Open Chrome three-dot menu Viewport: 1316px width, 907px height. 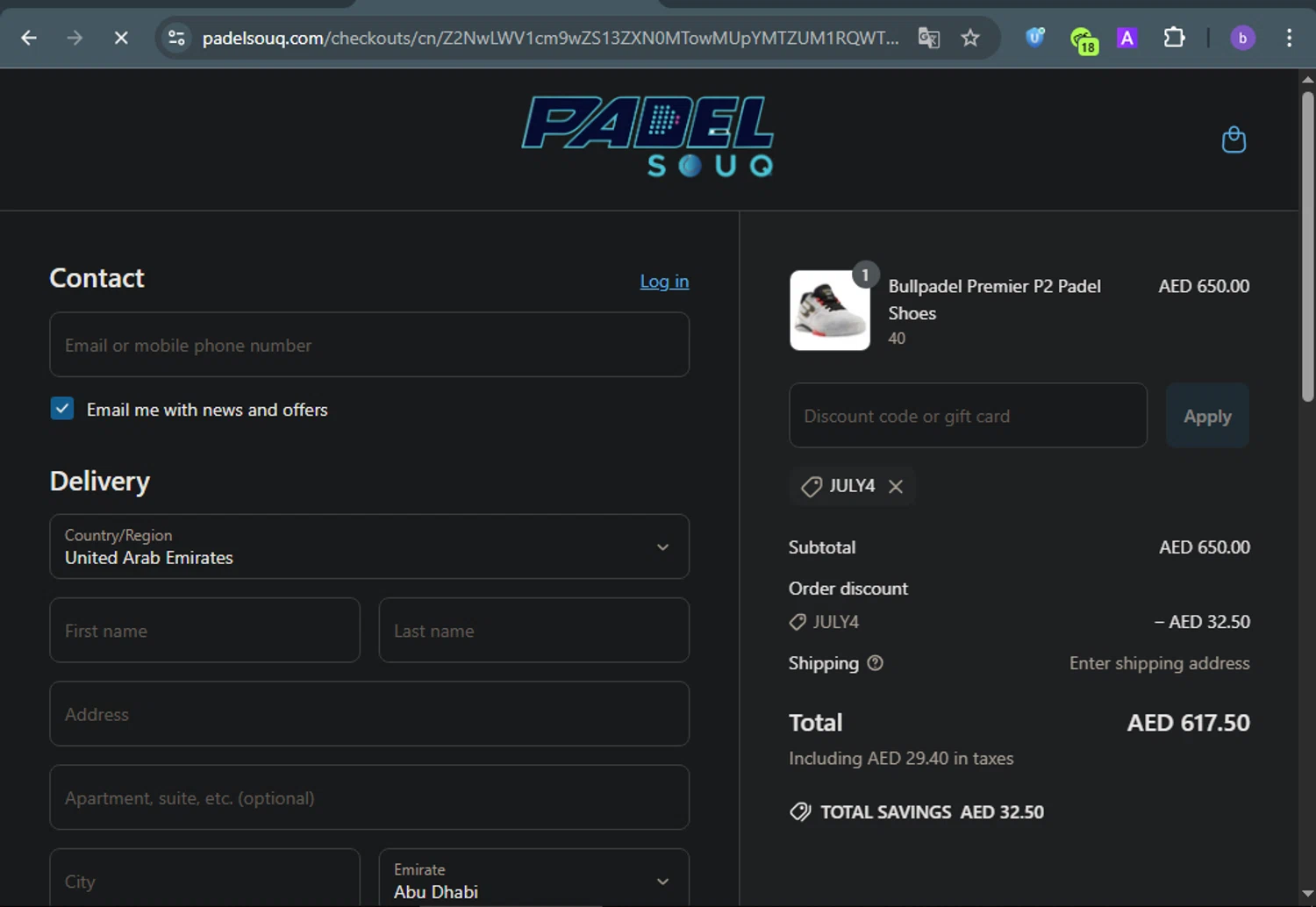[1289, 38]
